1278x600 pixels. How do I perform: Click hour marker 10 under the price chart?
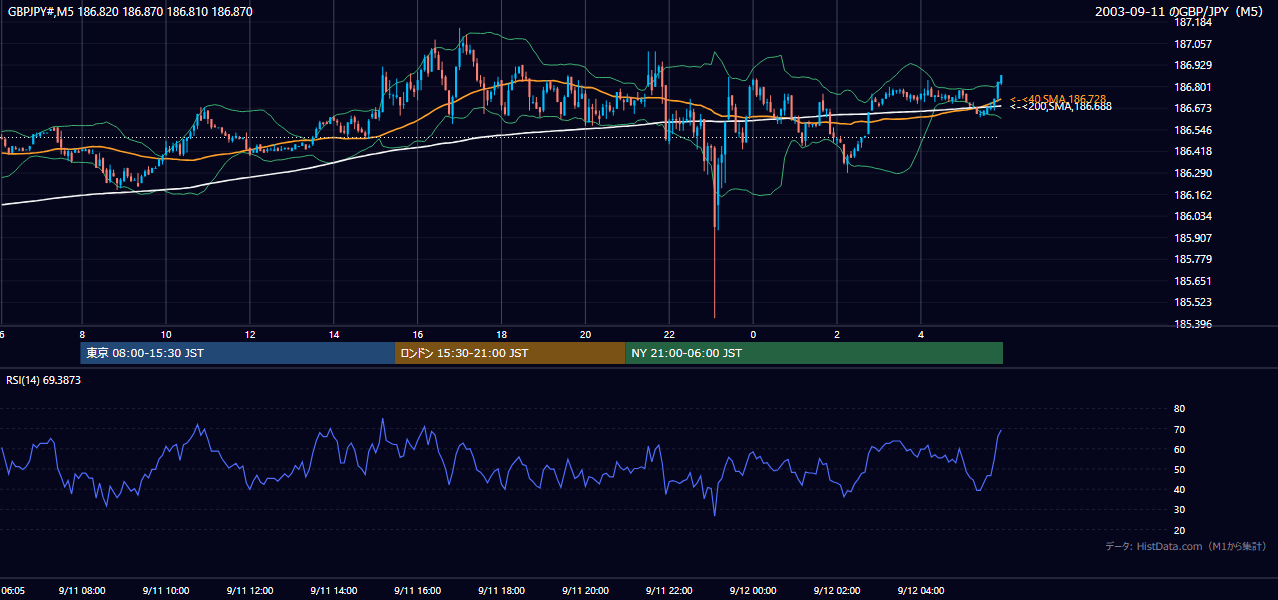click(x=166, y=334)
